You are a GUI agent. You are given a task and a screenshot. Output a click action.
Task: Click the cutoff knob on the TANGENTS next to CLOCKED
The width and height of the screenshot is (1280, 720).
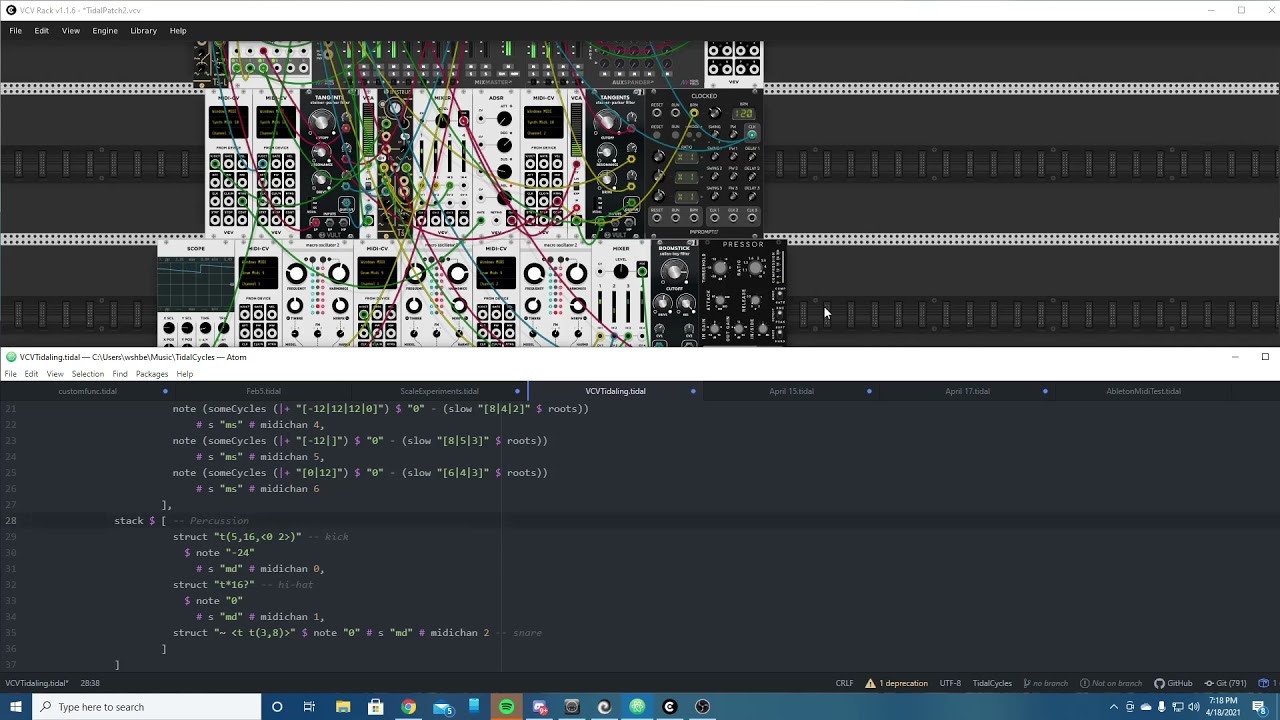[x=606, y=122]
